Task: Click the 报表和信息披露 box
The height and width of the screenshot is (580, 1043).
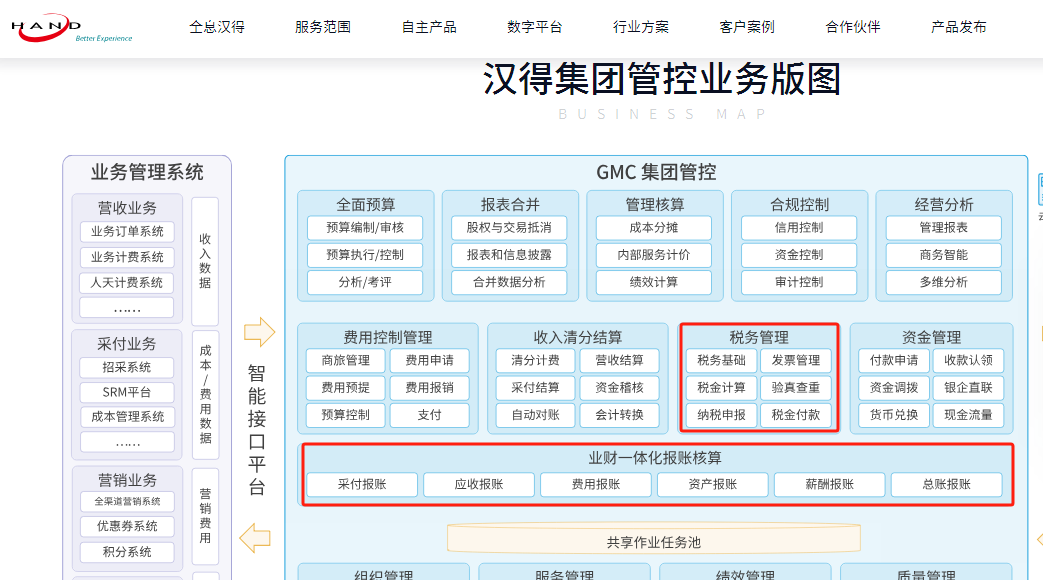Action: pos(510,255)
